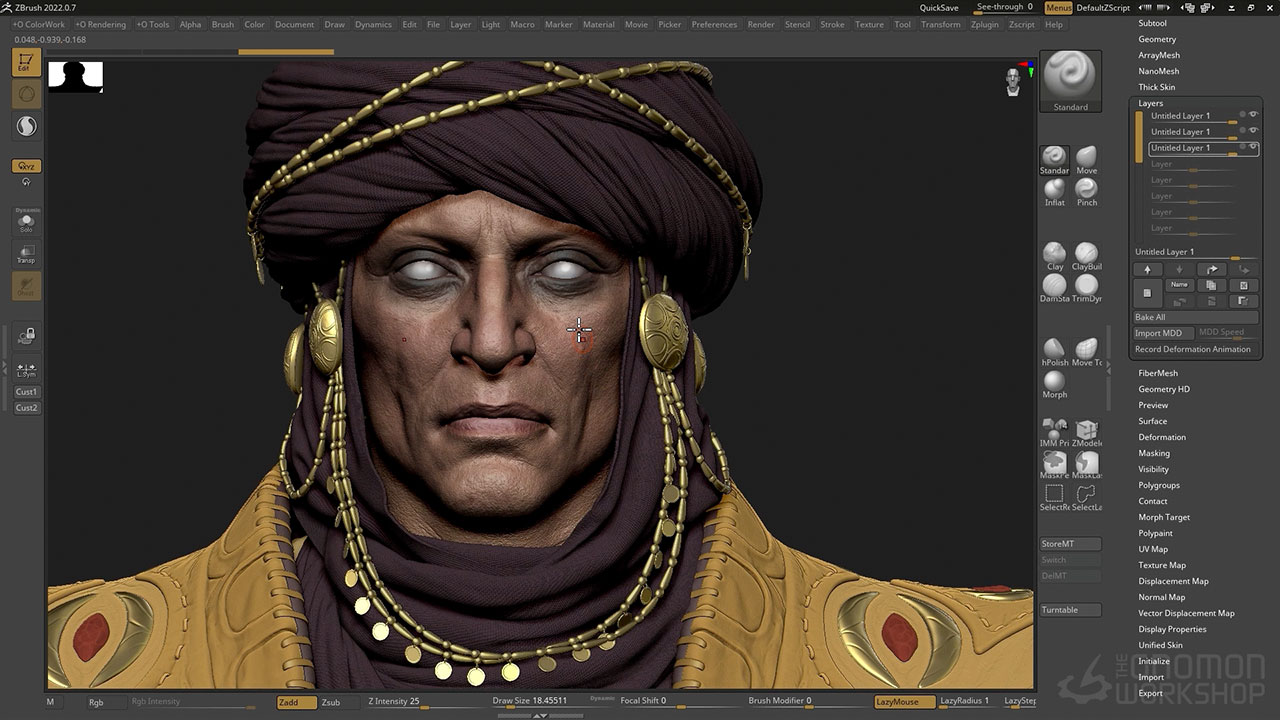Select the DamStandard brush
The height and width of the screenshot is (720, 1280).
click(x=1054, y=286)
